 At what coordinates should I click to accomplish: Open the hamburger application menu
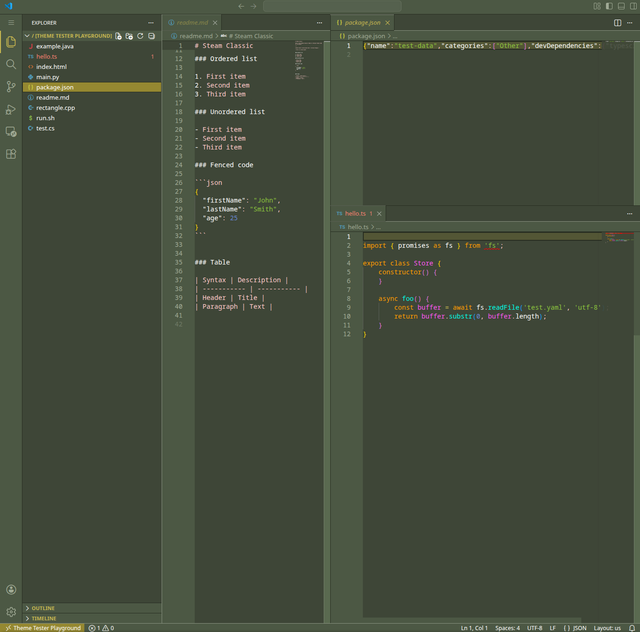[x=11, y=22]
